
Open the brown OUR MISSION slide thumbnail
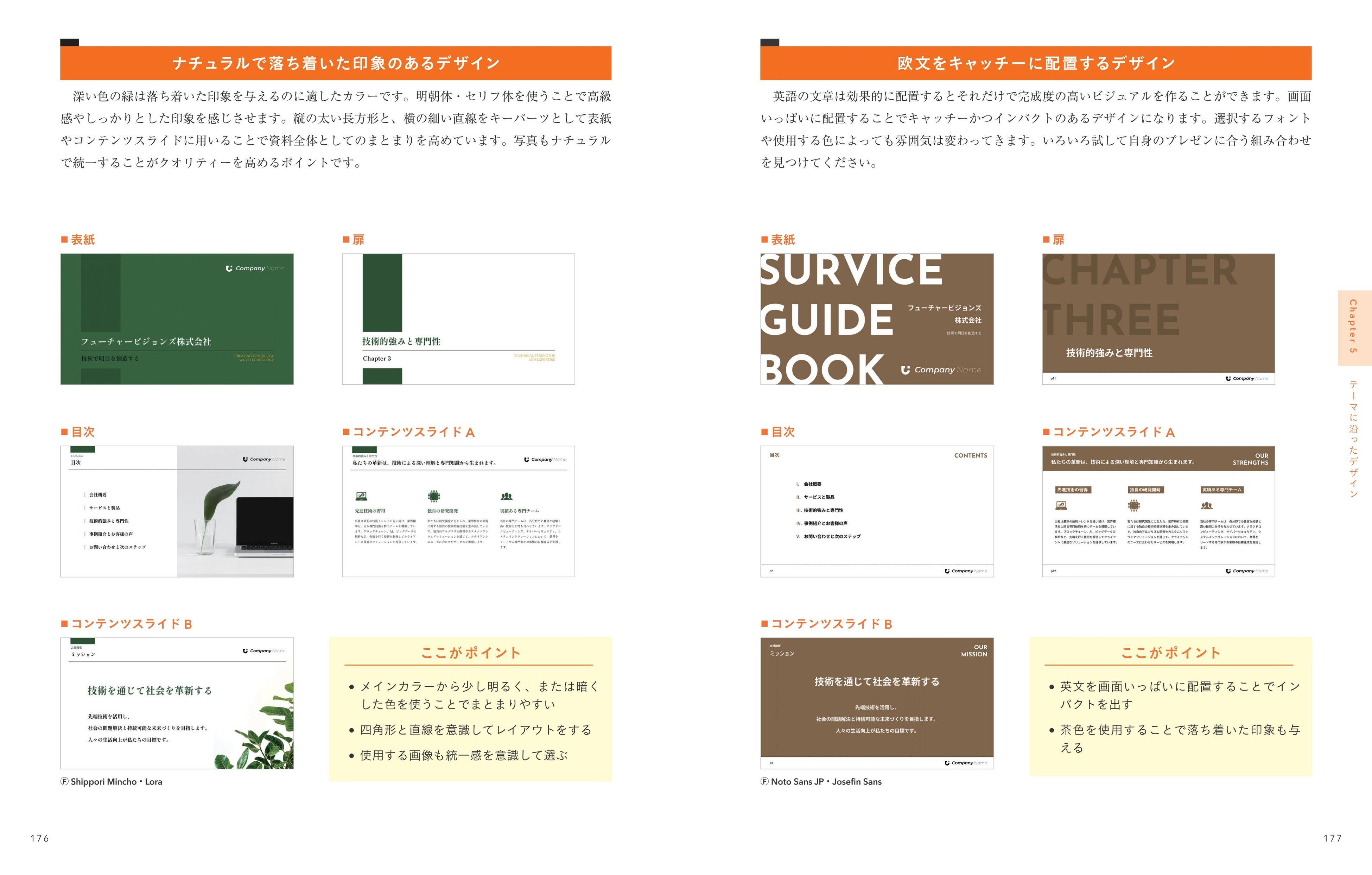point(877,703)
